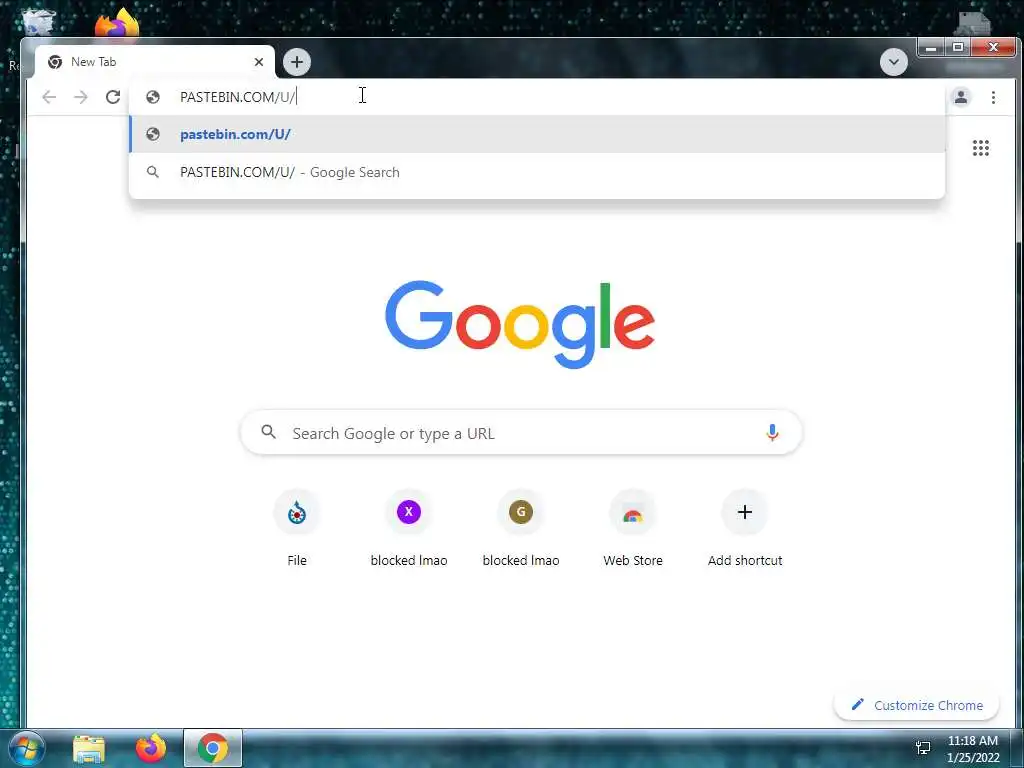
Task: Click the magnifier icon in search box
Action: pyautogui.click(x=268, y=432)
